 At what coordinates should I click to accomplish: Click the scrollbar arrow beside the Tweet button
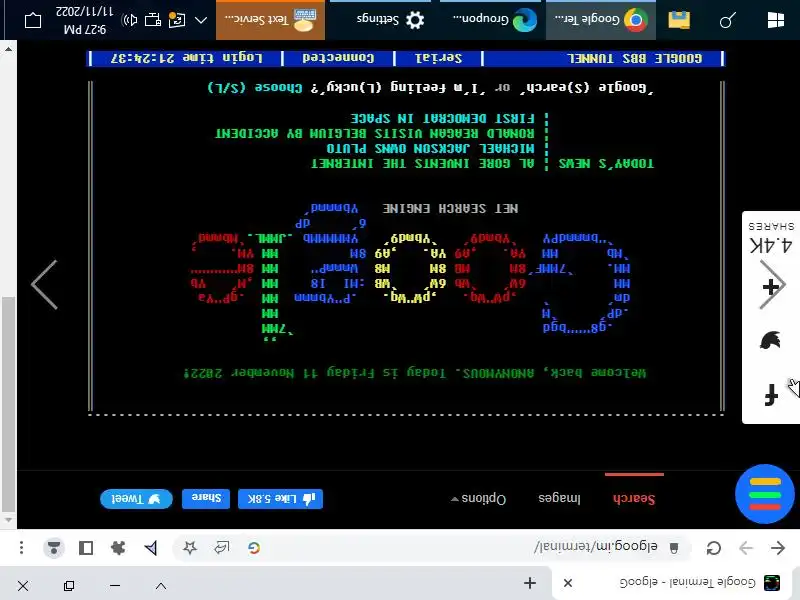[x=8, y=520]
